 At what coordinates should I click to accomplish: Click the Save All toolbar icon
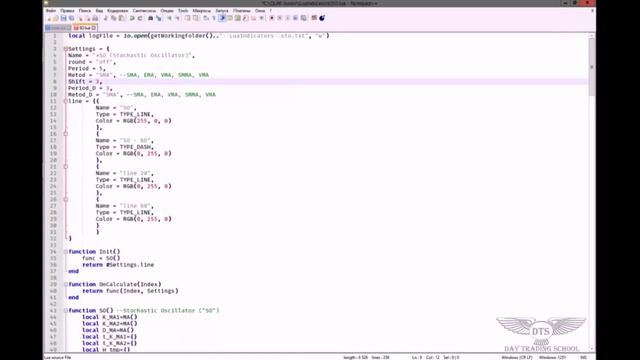click(71, 18)
